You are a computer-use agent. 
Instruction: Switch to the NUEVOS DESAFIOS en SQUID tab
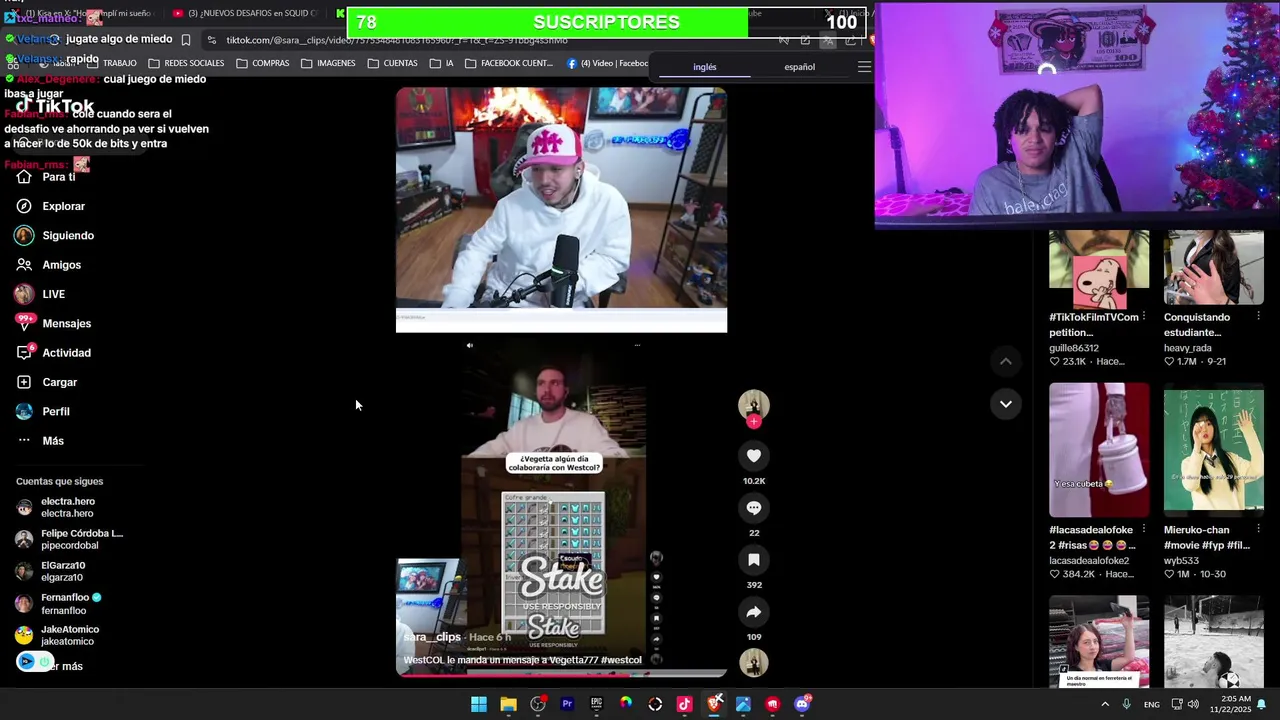[245, 13]
